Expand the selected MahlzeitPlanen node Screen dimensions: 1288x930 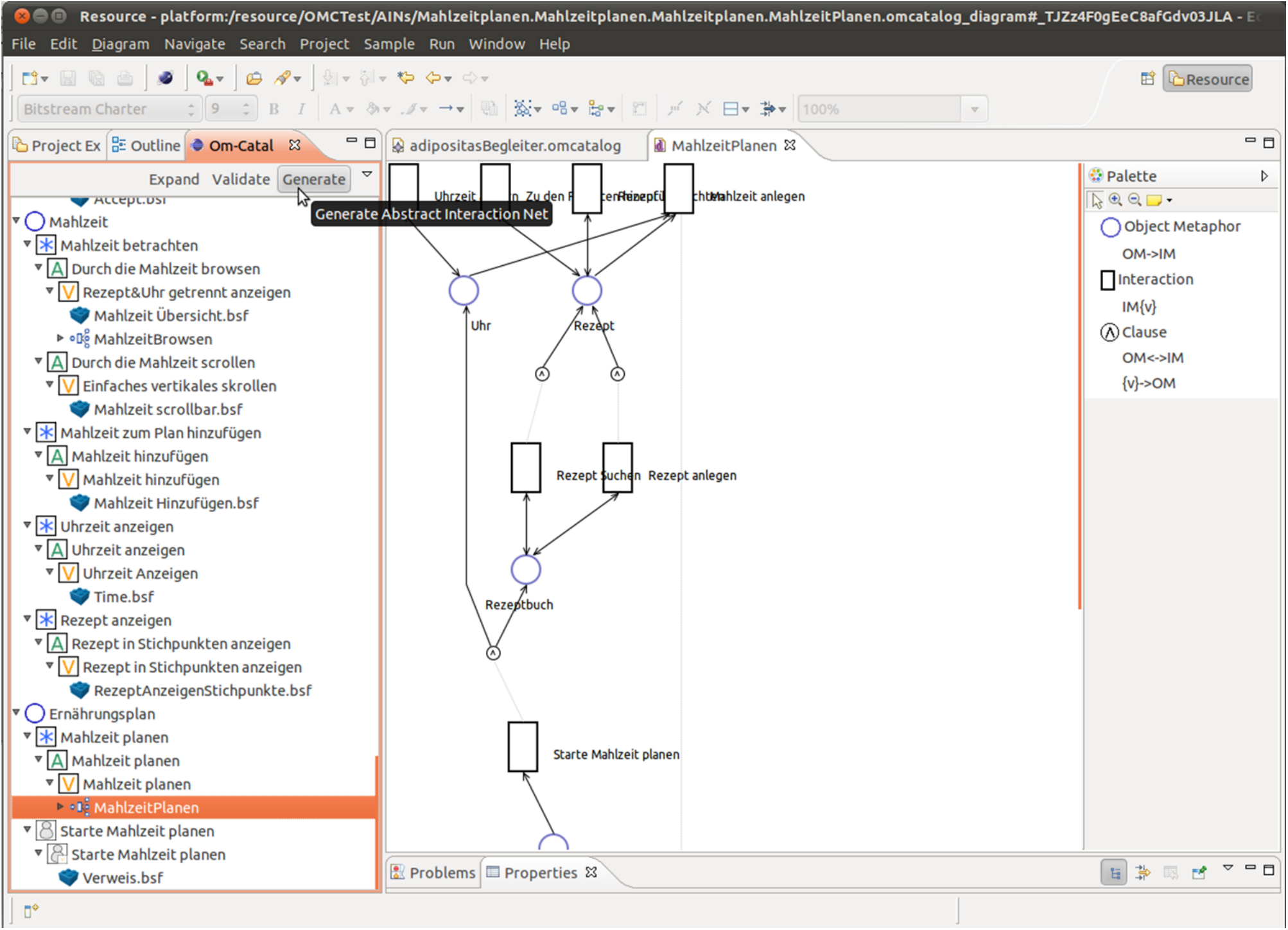[x=60, y=807]
